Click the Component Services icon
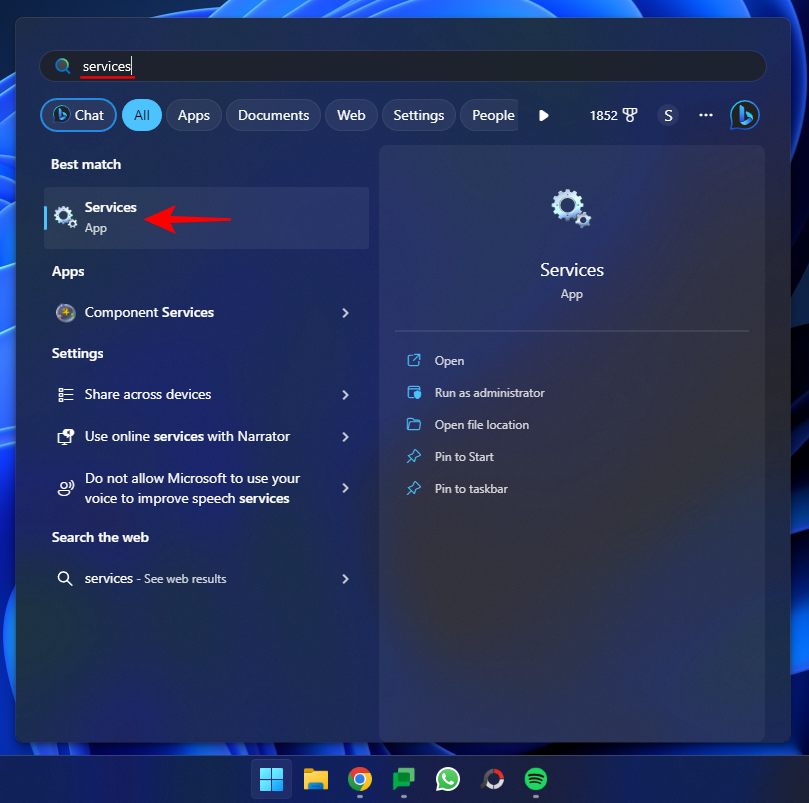 pyautogui.click(x=65, y=312)
